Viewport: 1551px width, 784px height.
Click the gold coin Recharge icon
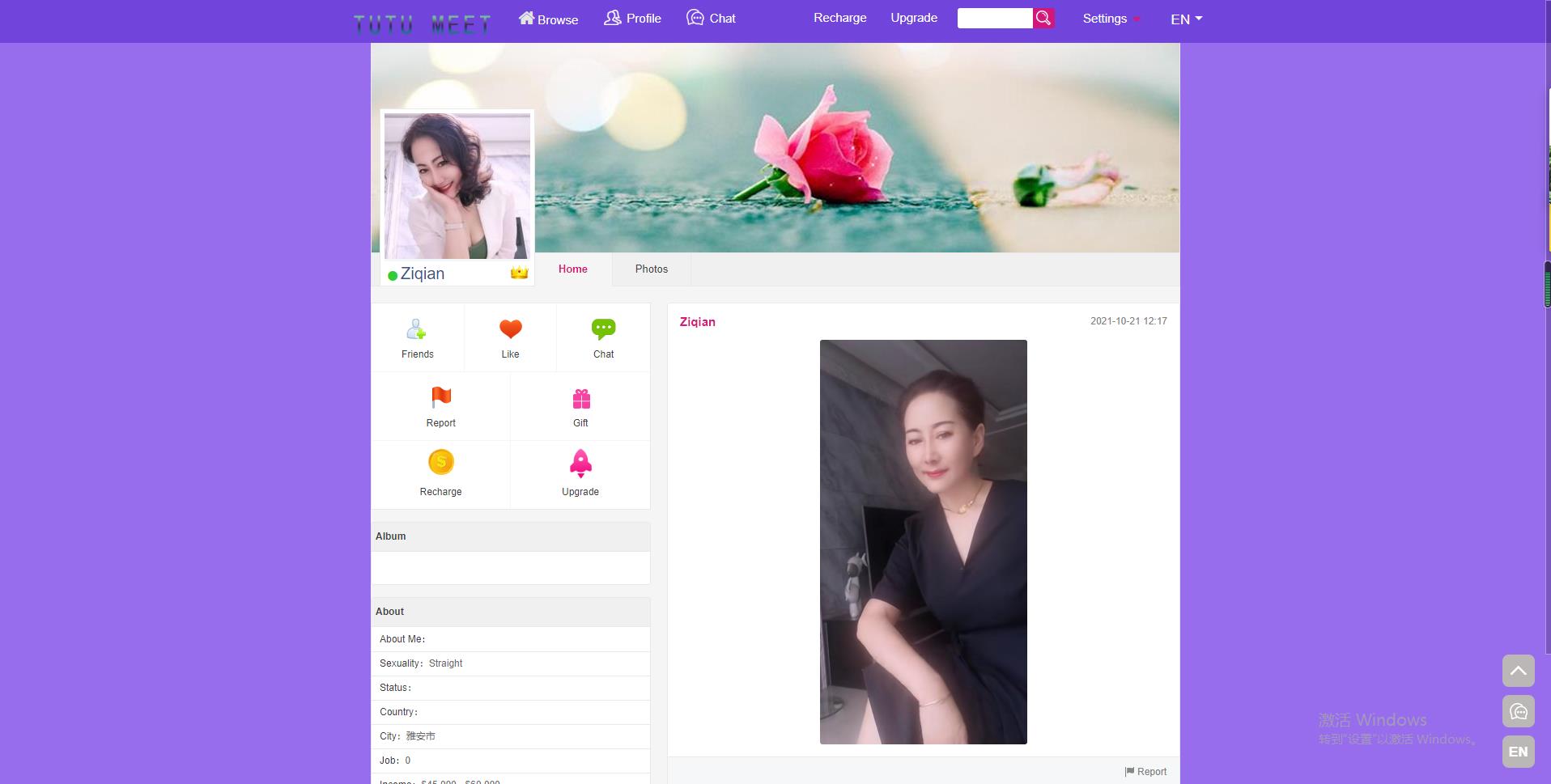[440, 463]
